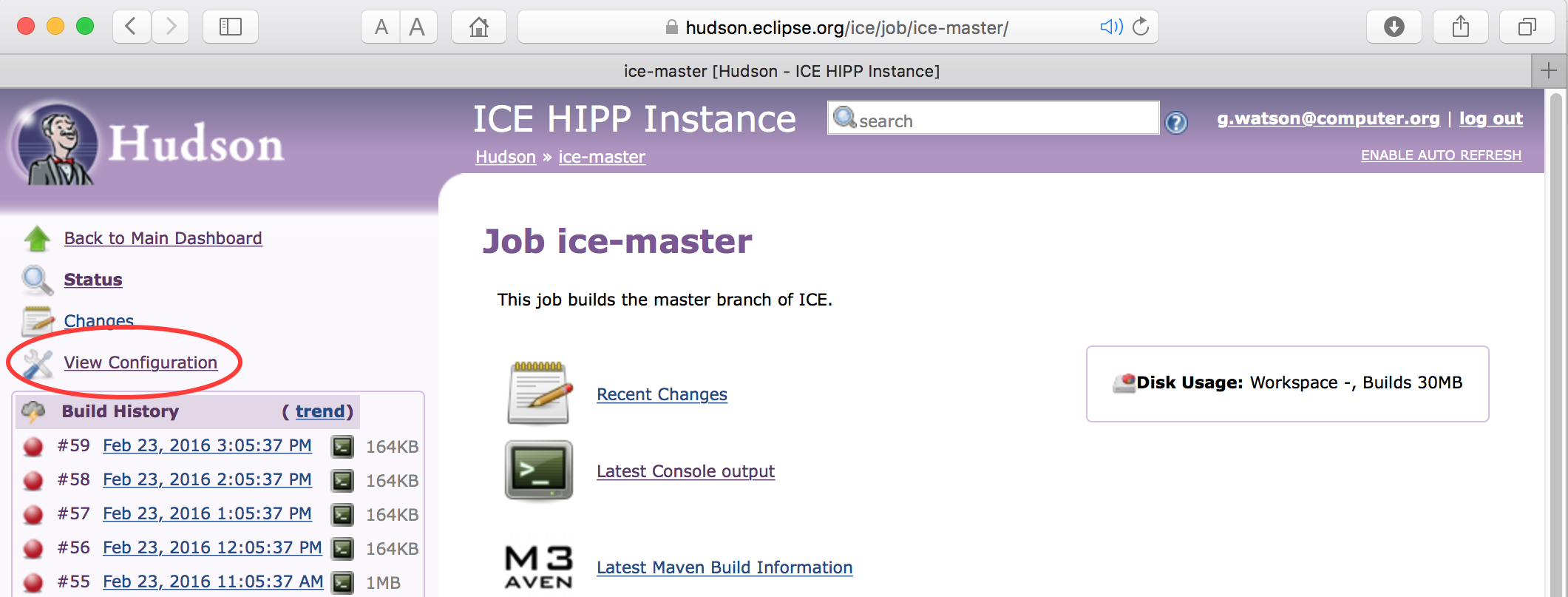
Task: Click the red status ball for build #59
Action: coord(33,446)
